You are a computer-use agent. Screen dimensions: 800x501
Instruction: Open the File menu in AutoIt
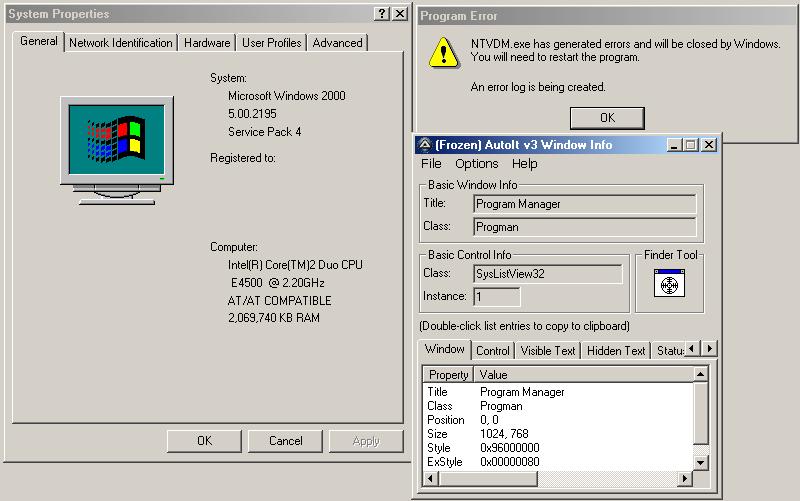(x=431, y=164)
